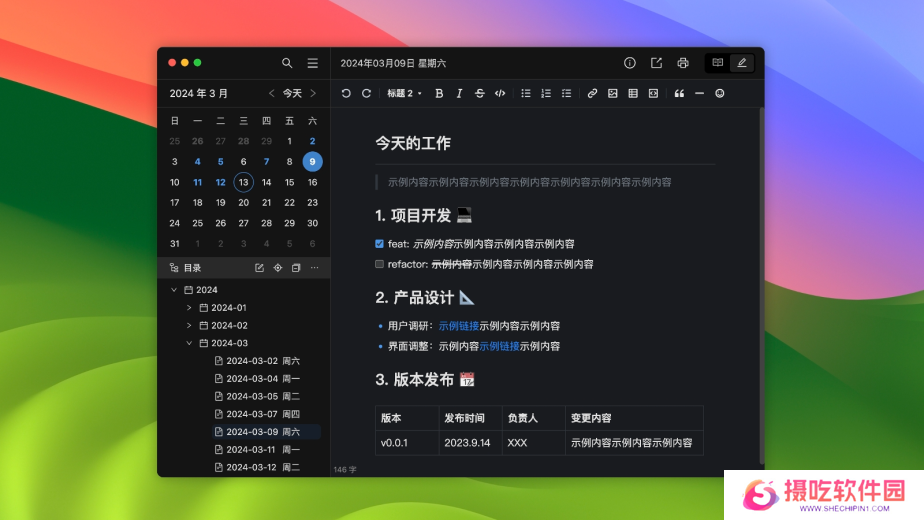This screenshot has height=520, width=924.
Task: Select March 4 on the calendar
Action: point(197,162)
